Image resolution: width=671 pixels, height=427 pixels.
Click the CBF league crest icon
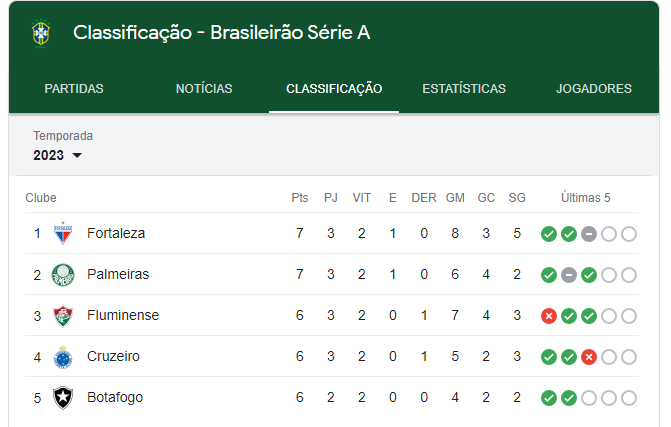[41, 33]
